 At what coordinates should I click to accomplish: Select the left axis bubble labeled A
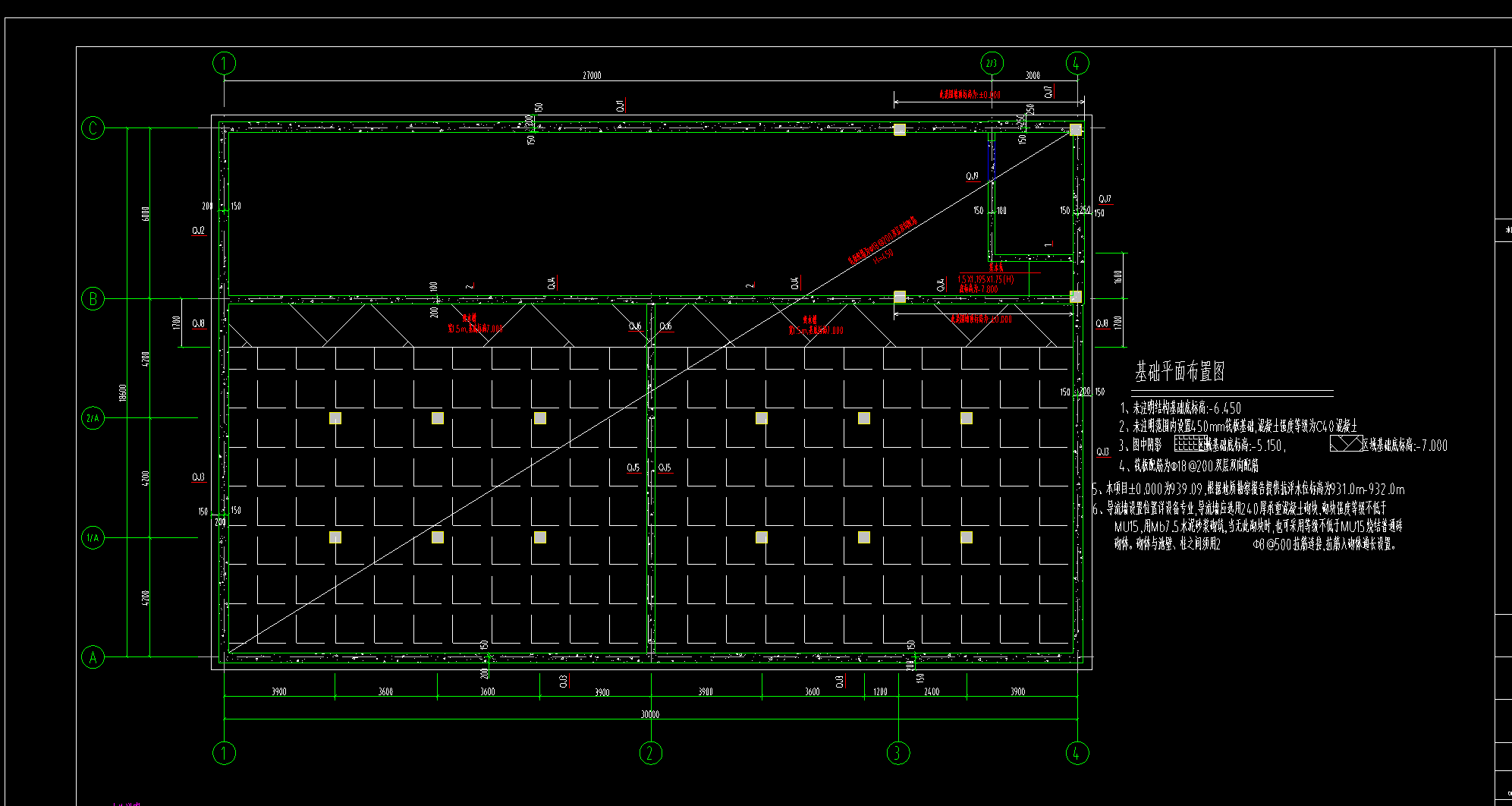[x=93, y=657]
